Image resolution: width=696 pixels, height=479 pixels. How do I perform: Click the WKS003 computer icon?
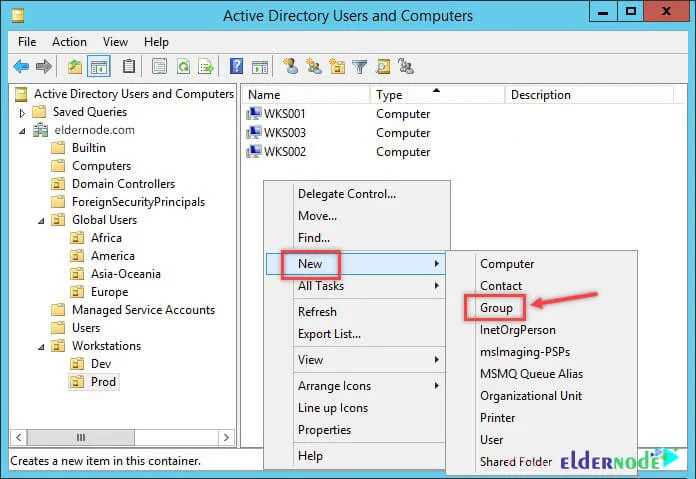[253, 132]
